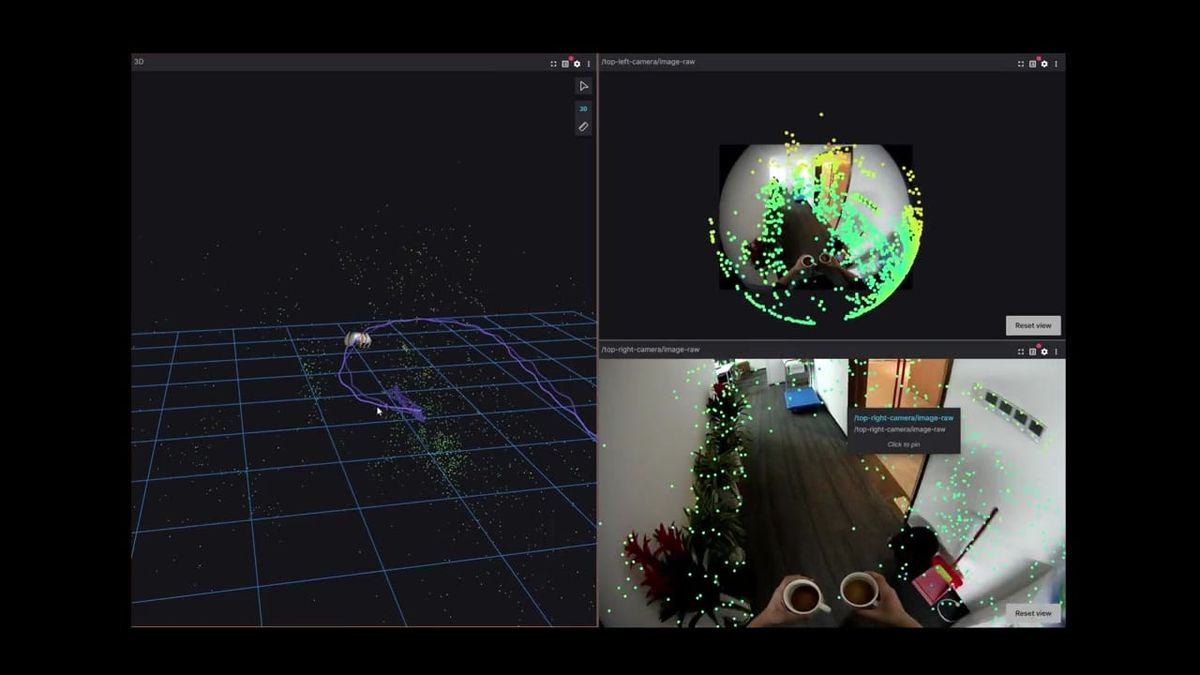Toggle the 3D camera mode button
Screen dimensions: 1200x675
click(584, 108)
